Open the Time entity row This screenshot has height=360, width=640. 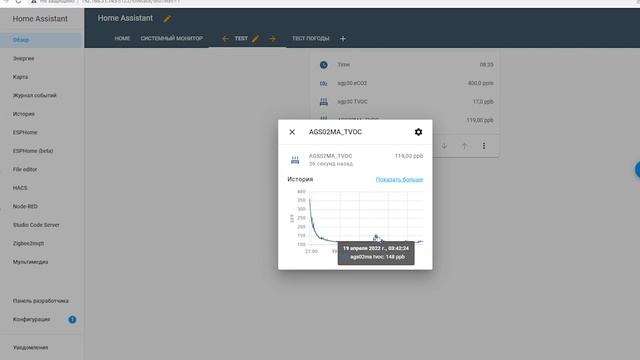(406, 64)
